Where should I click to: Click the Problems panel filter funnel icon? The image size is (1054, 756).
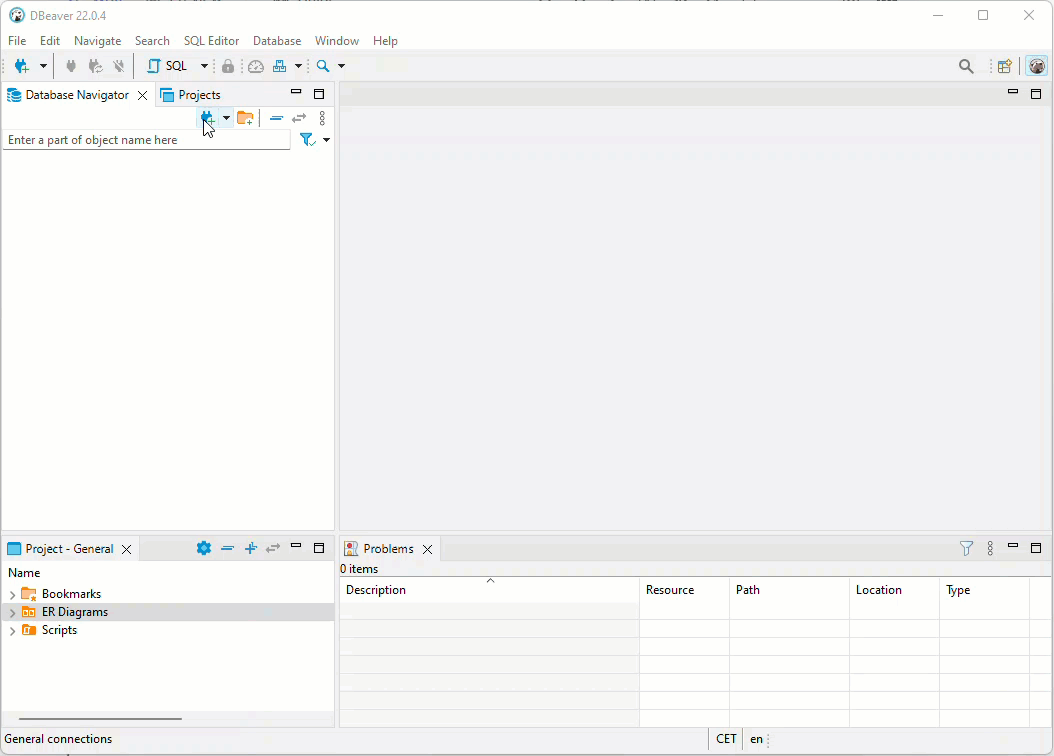point(966,548)
